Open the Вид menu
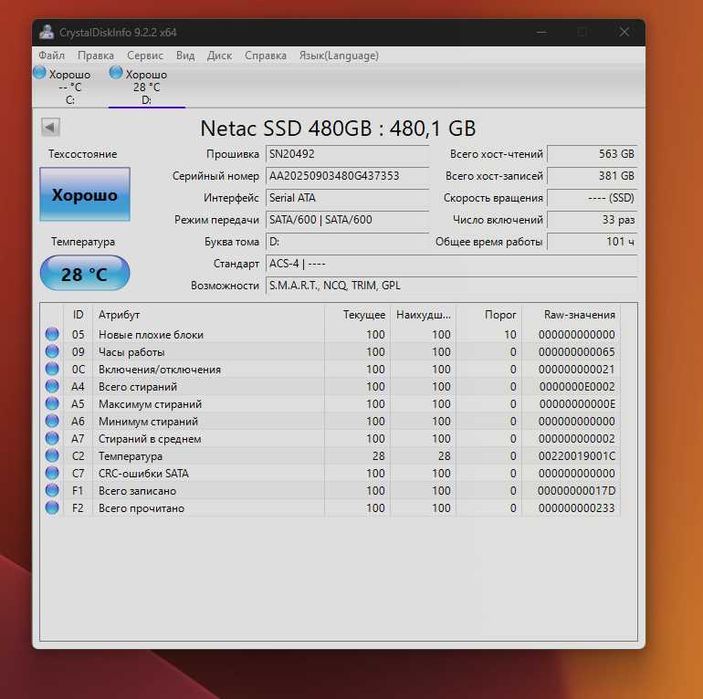 [x=185, y=56]
